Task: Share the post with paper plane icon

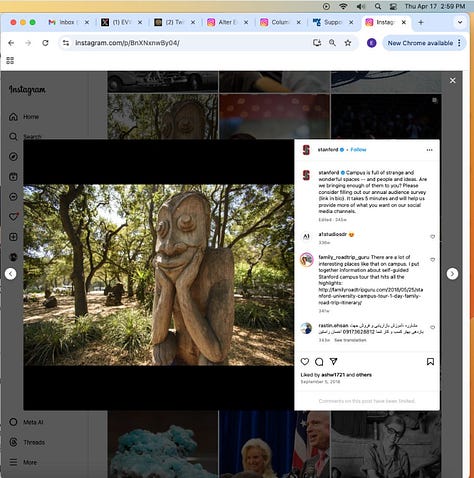Action: click(333, 362)
